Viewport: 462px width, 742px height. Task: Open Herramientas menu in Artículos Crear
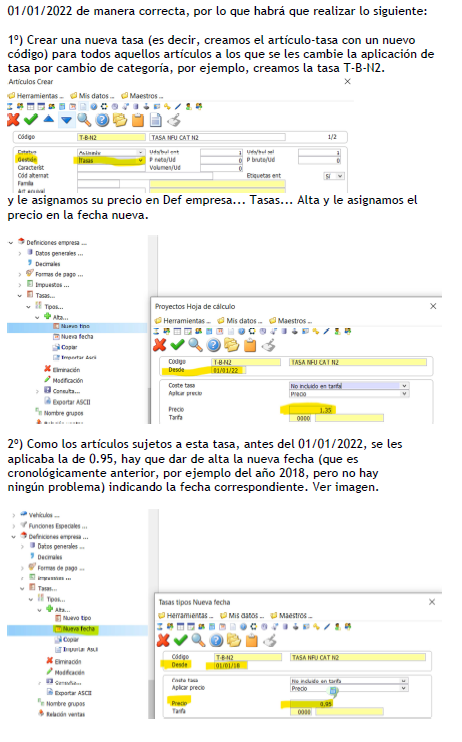click(x=36, y=96)
